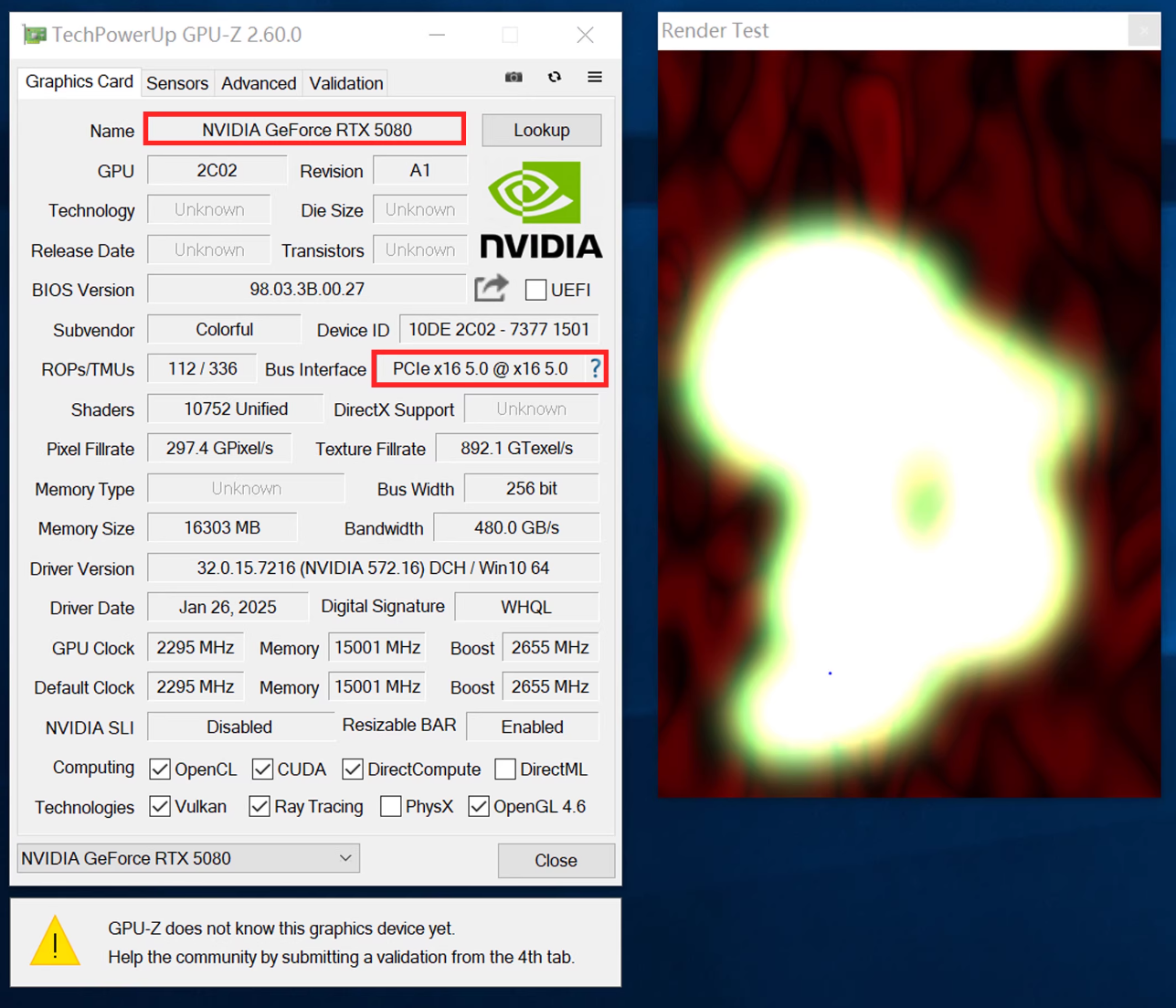
Task: Switch to the Validation tab
Action: point(346,83)
